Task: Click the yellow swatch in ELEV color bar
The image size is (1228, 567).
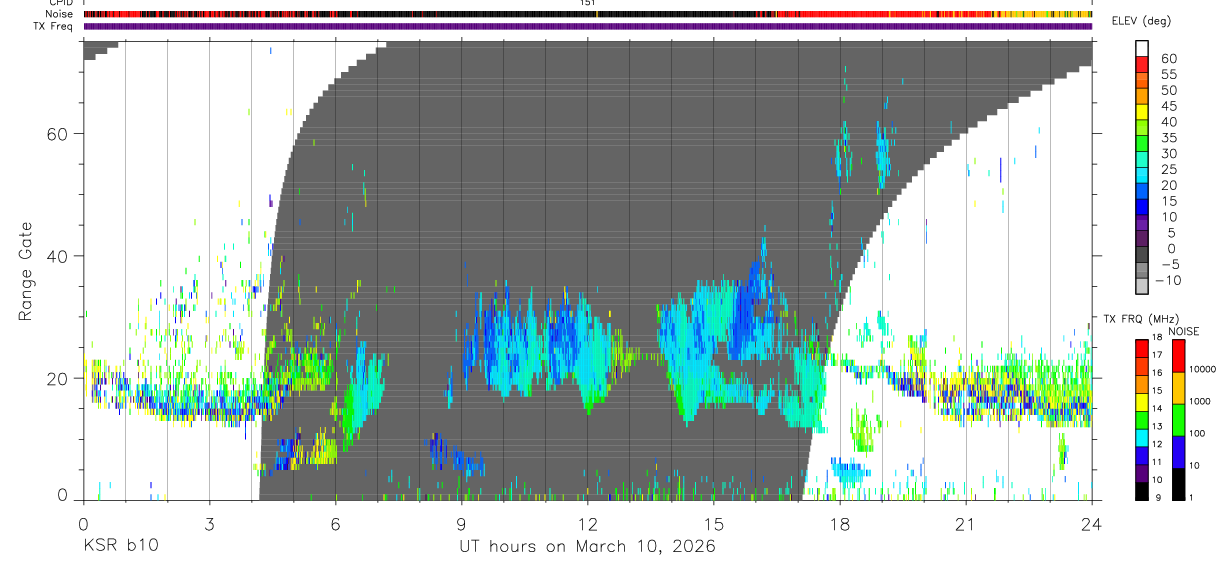Action: point(1142,112)
